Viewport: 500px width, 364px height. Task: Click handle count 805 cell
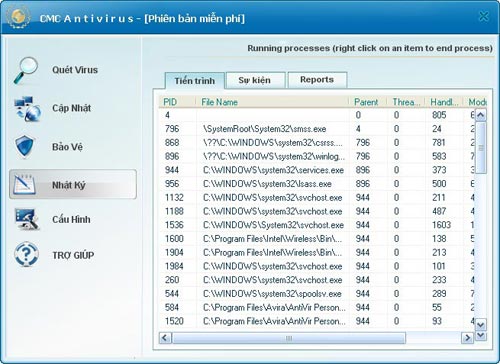coord(439,115)
